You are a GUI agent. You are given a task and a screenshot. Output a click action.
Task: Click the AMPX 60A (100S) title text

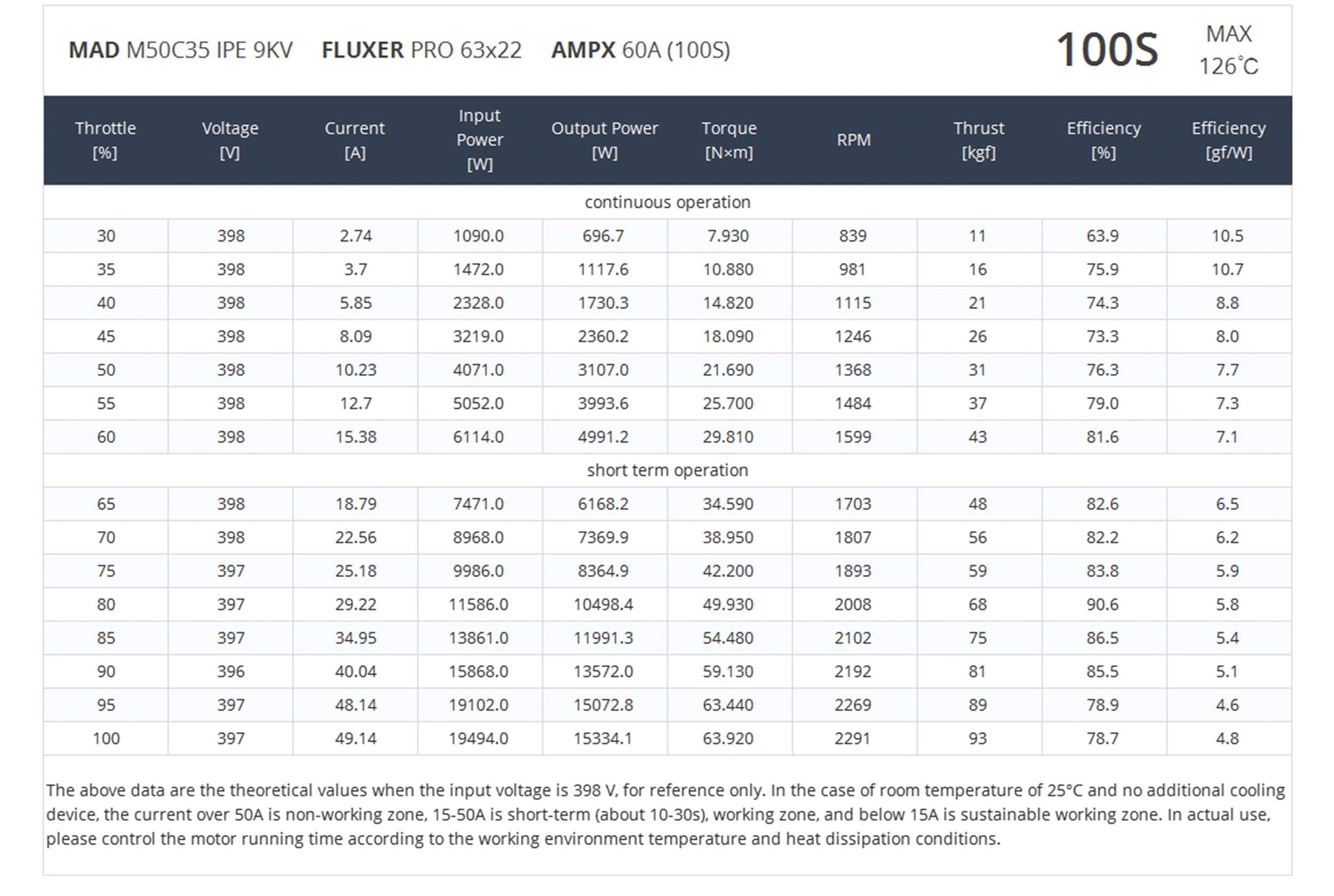pyautogui.click(x=640, y=50)
